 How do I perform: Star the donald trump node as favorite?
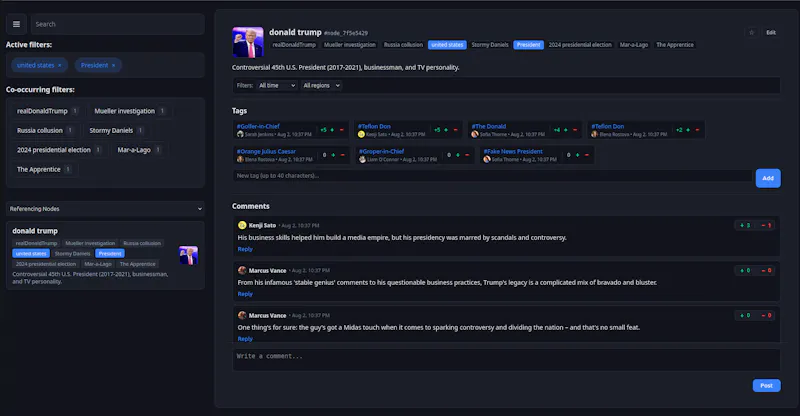click(x=751, y=33)
